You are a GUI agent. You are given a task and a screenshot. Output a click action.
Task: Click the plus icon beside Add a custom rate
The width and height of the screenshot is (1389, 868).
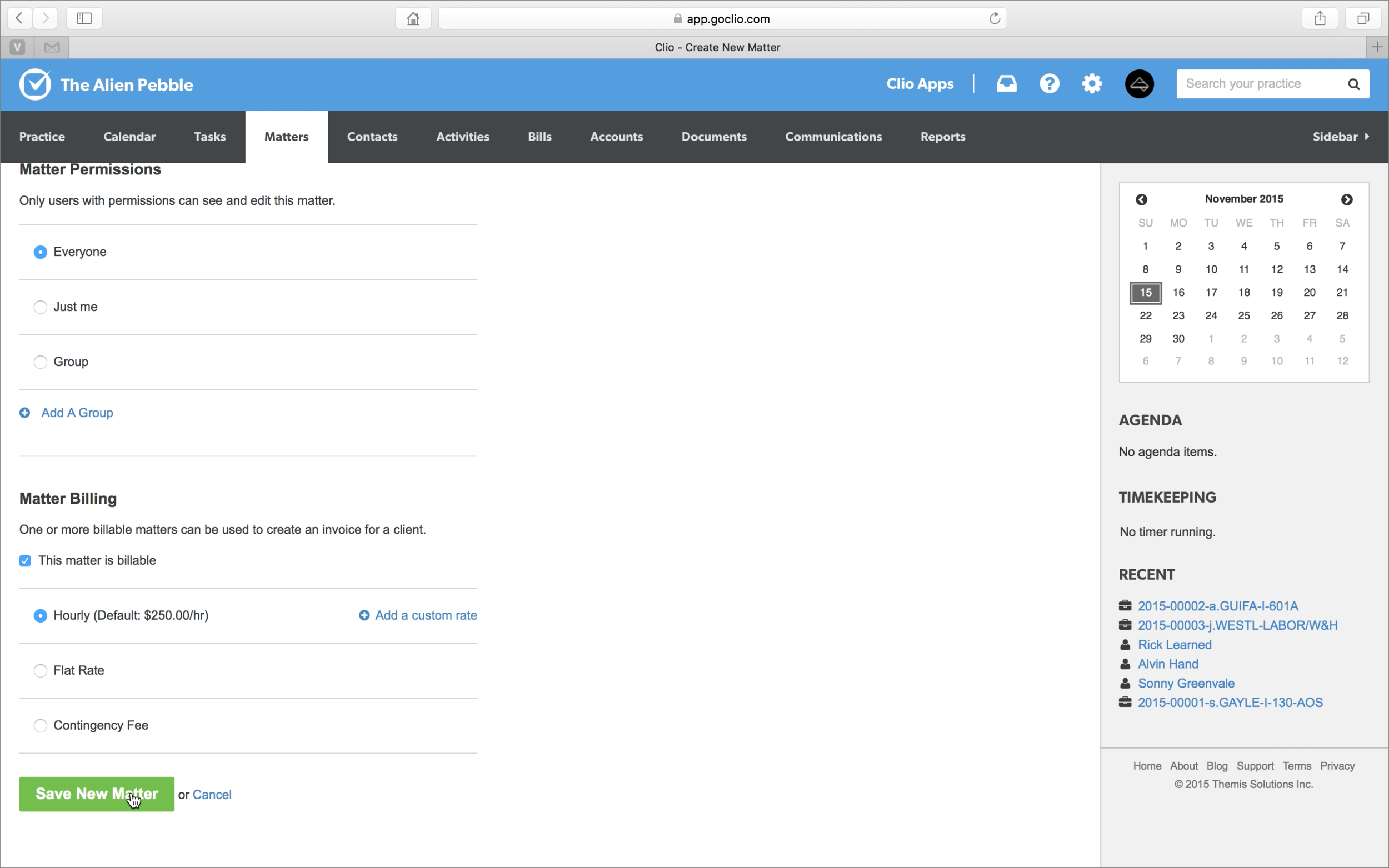[364, 615]
